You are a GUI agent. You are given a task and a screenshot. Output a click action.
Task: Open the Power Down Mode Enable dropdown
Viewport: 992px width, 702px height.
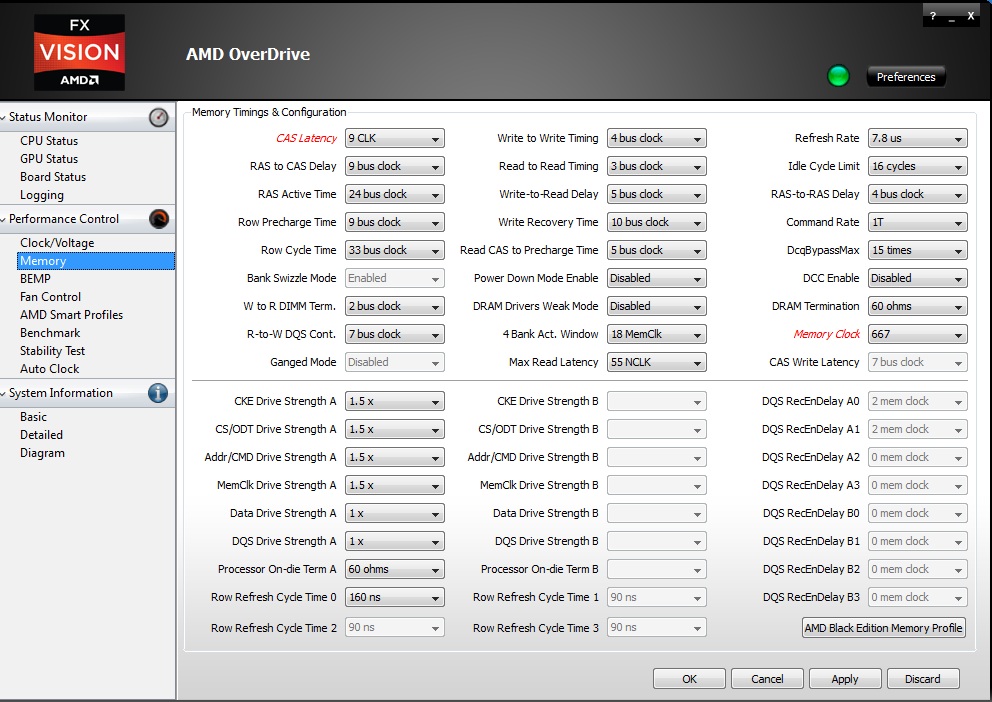point(657,278)
